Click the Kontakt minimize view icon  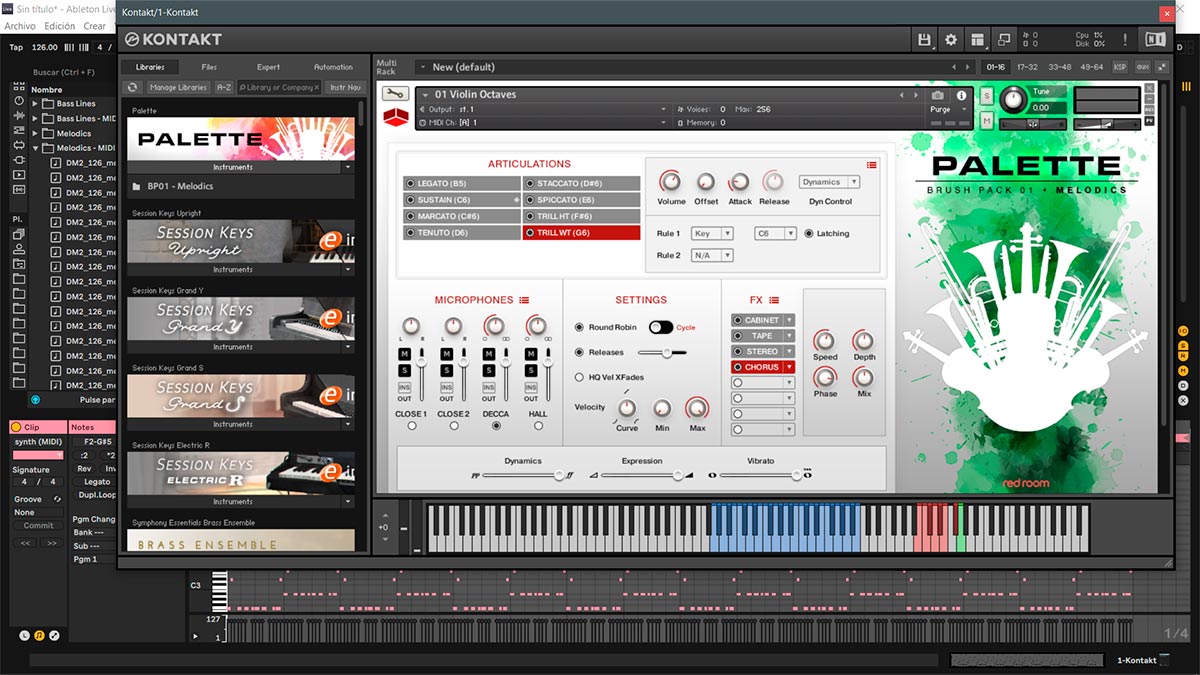pos(1004,40)
